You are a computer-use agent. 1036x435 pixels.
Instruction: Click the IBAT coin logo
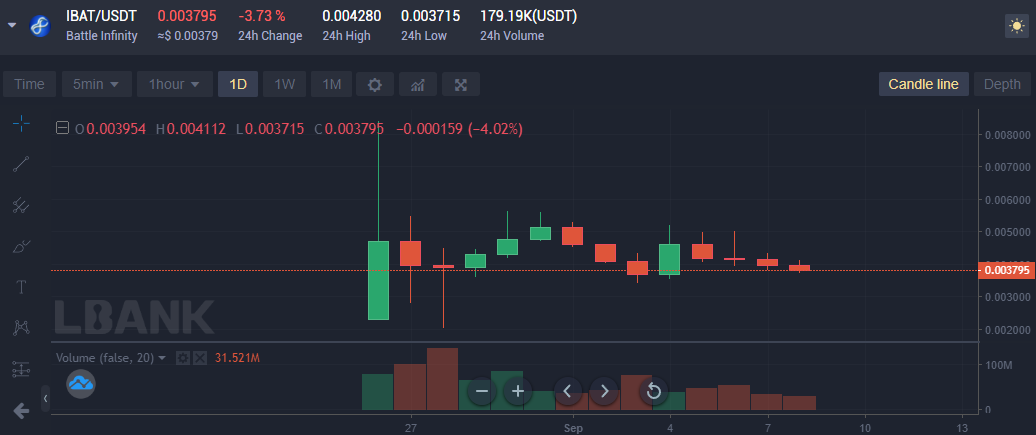41,26
